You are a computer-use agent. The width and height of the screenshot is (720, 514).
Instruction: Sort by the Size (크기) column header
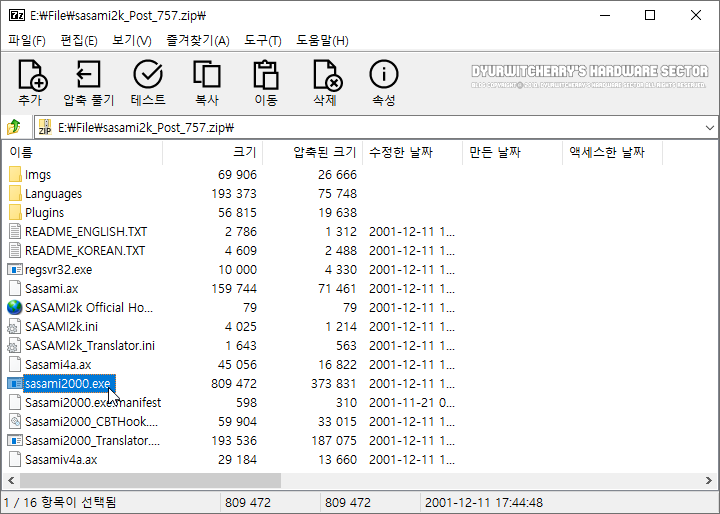click(213, 152)
